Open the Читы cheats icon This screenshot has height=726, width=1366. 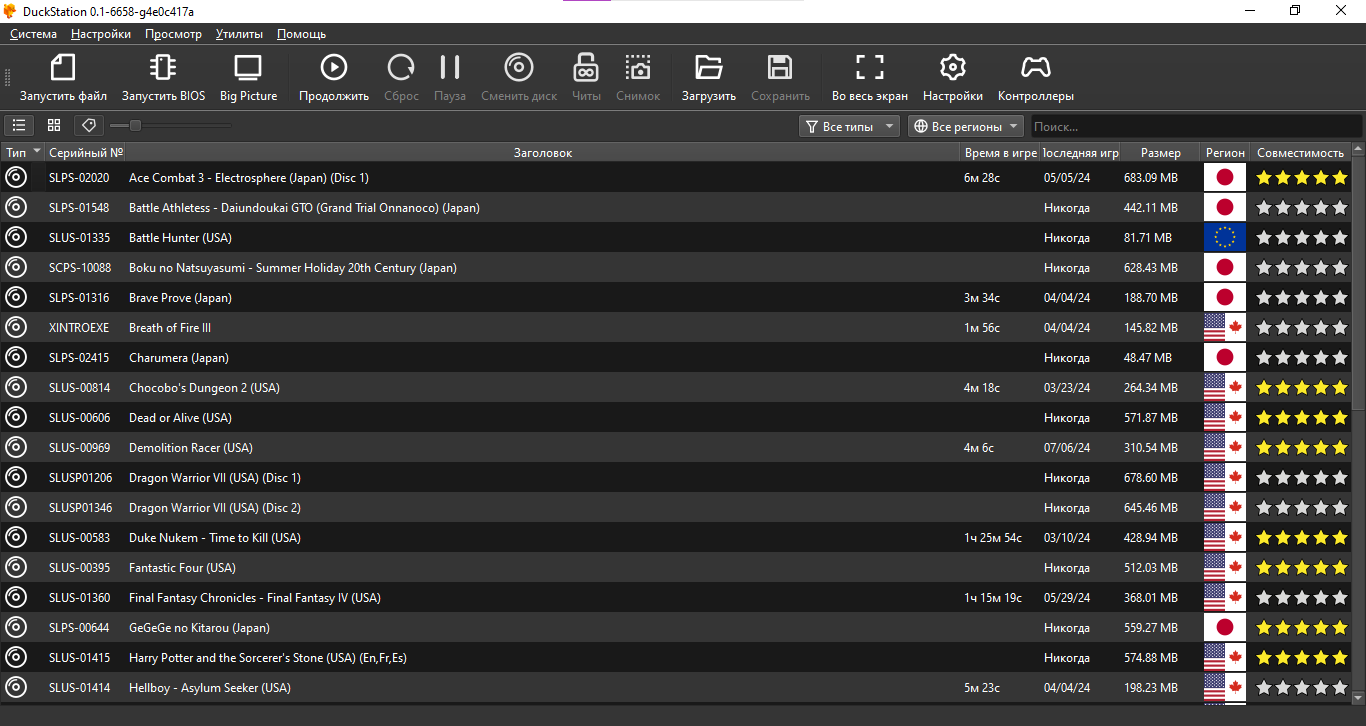(x=586, y=68)
